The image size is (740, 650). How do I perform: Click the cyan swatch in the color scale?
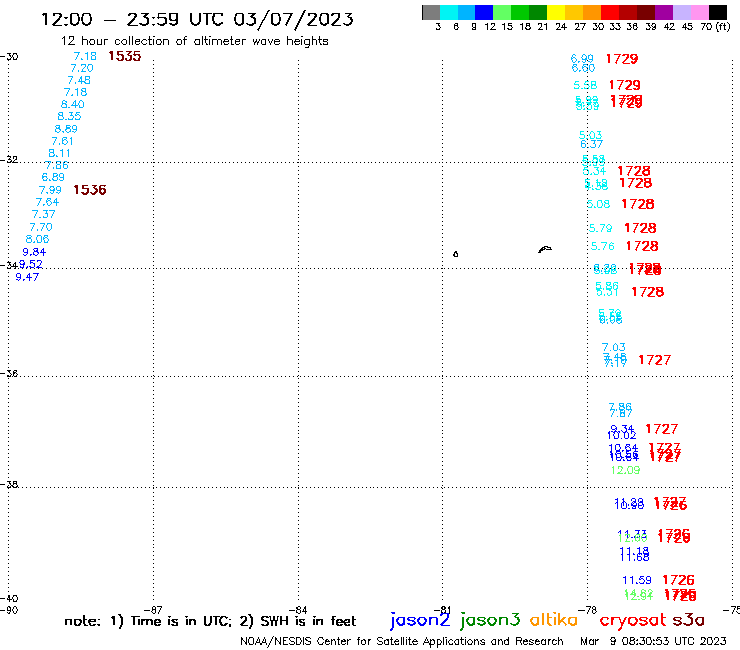point(449,12)
